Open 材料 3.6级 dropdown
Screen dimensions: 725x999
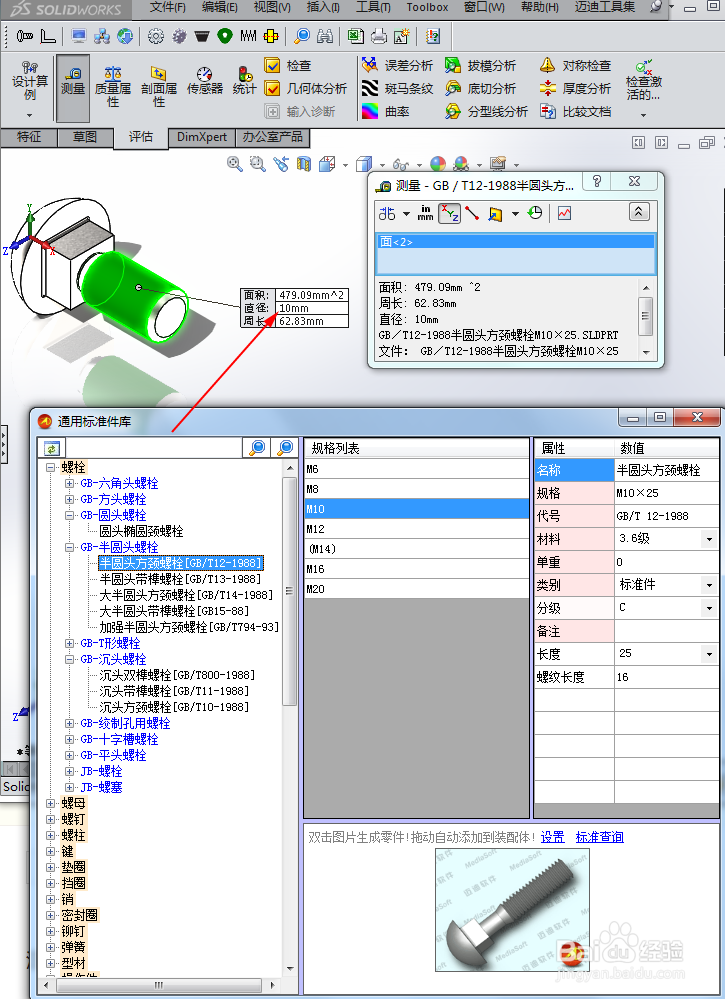pyautogui.click(x=710, y=539)
